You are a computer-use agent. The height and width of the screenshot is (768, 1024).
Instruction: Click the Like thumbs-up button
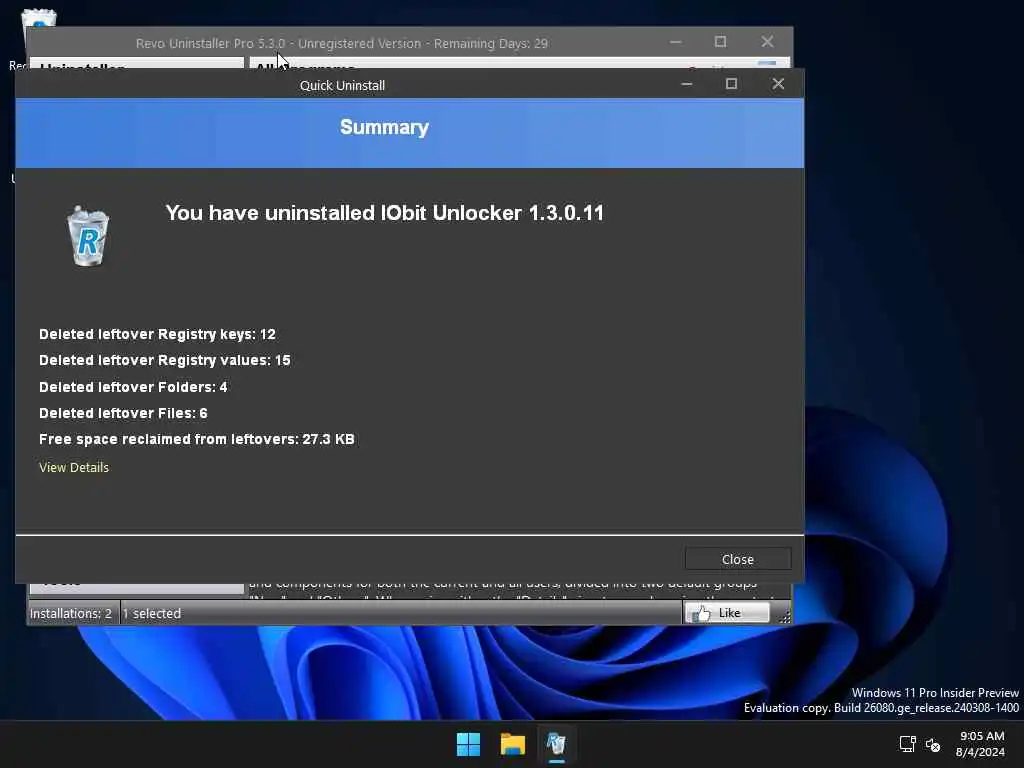pyautogui.click(x=727, y=613)
